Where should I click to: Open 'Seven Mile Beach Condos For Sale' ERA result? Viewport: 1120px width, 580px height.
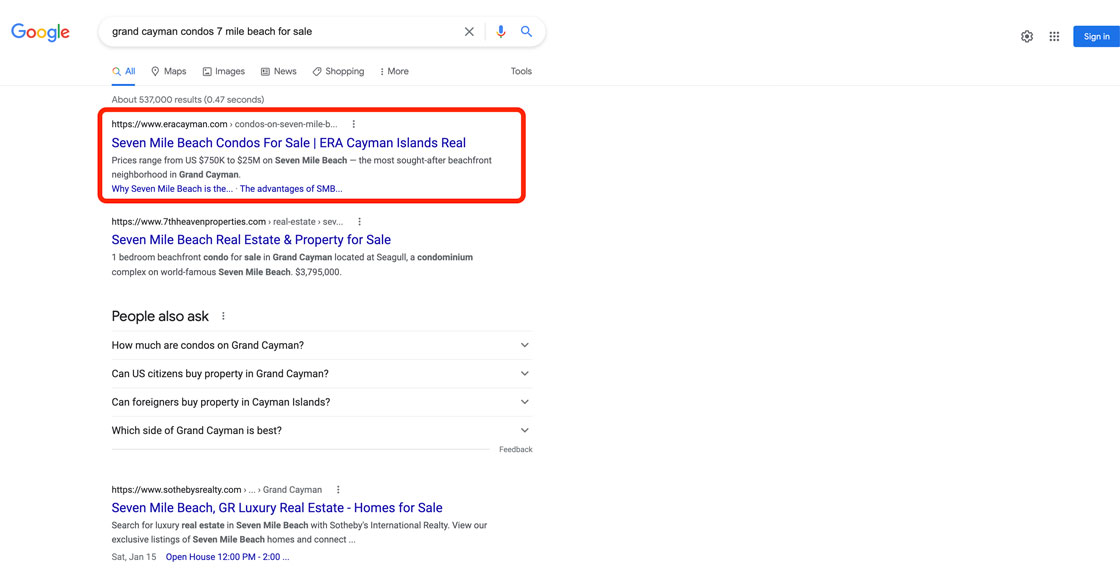289,143
